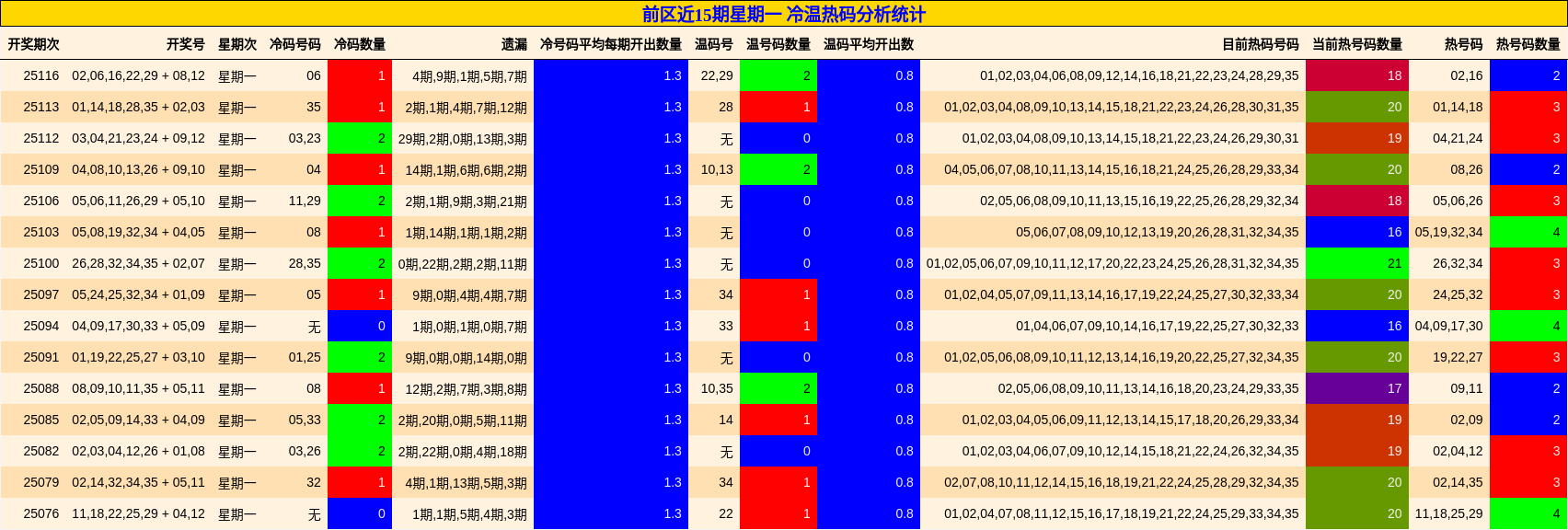Click the bright green cell showing 21
The image size is (1568, 530).
1356,263
